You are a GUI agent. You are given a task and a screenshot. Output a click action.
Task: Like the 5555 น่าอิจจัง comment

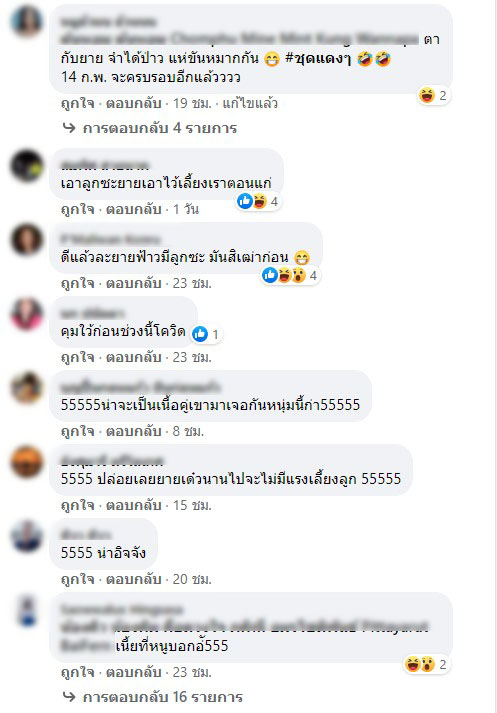coord(78,579)
